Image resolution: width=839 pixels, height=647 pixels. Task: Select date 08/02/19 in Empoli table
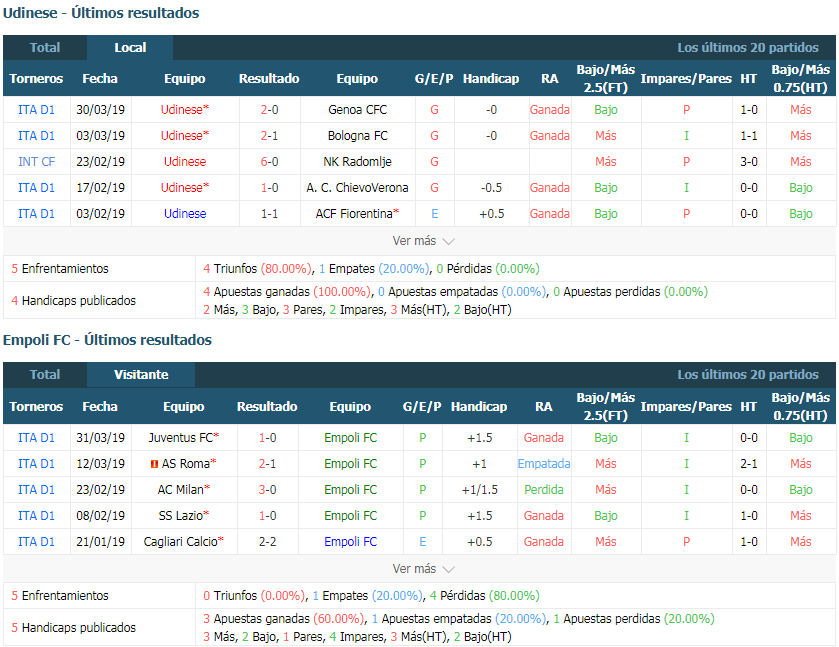coord(101,516)
